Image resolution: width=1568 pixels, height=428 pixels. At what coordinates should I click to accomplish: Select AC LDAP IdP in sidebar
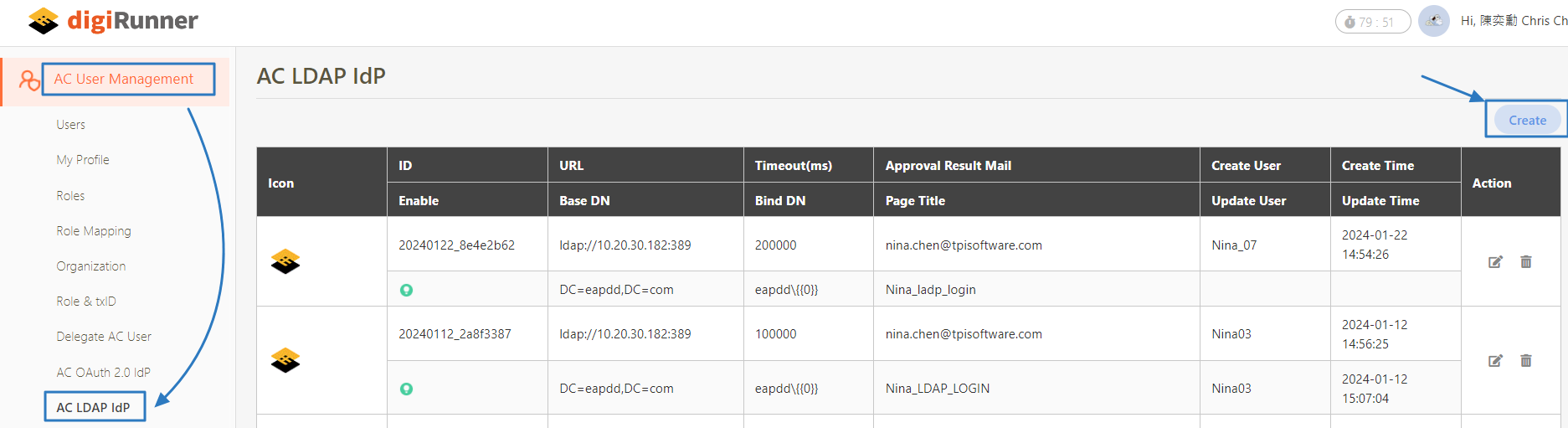tap(94, 408)
